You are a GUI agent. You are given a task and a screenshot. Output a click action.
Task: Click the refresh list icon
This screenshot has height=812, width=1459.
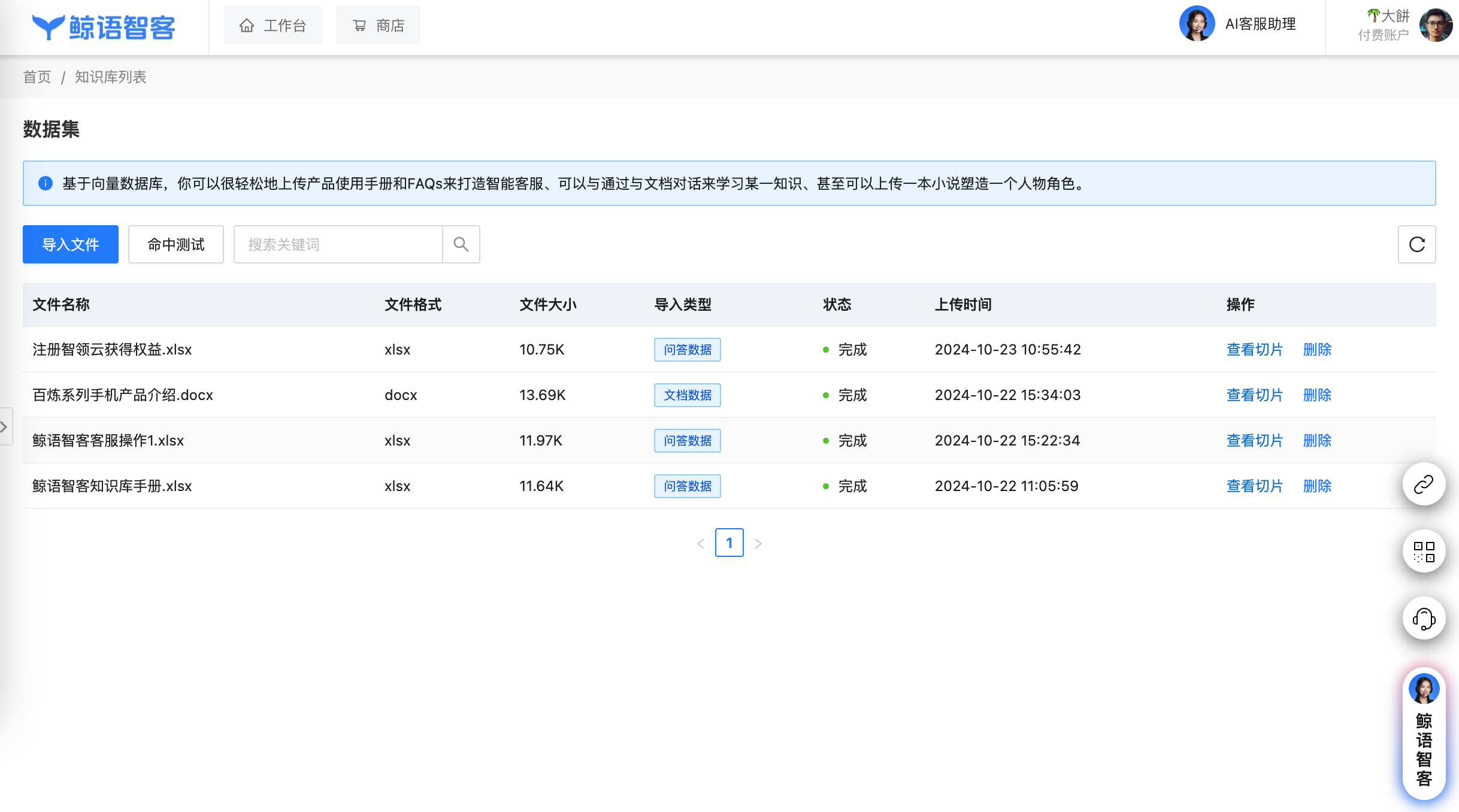pyautogui.click(x=1417, y=244)
